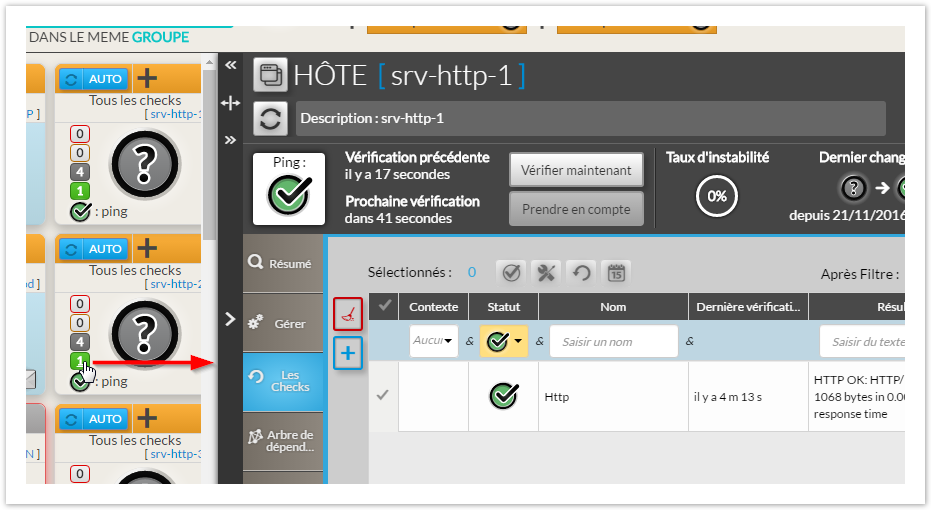The image size is (931, 510).
Task: Toggle the Http row selection checkmark
Action: tap(383, 395)
